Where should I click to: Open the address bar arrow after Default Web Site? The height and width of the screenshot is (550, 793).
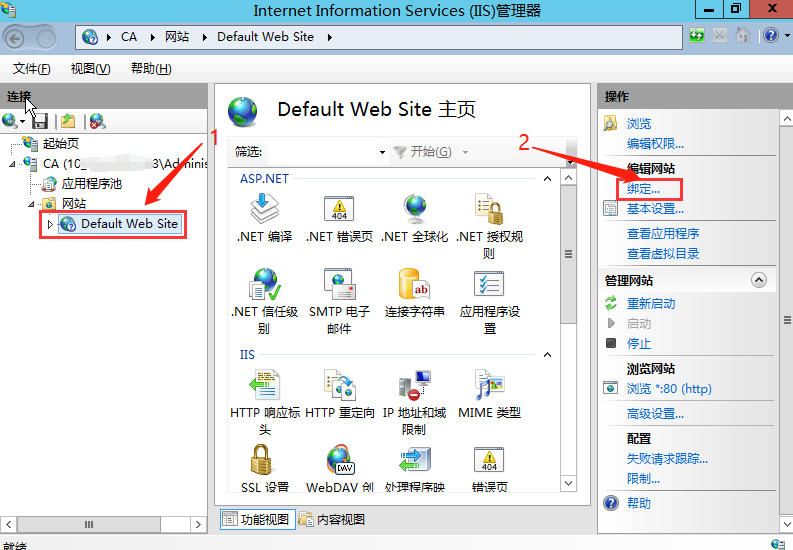click(329, 37)
